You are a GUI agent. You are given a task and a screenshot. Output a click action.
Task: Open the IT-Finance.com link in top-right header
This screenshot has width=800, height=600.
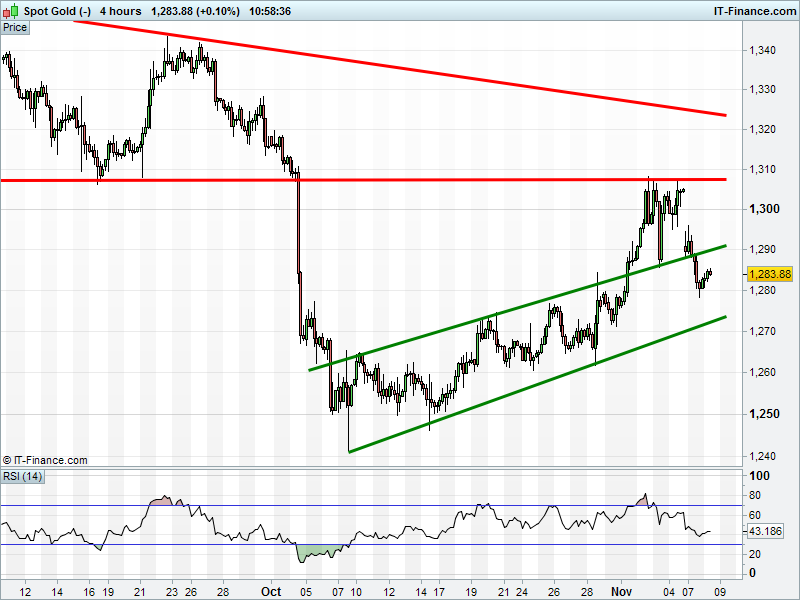755,11
